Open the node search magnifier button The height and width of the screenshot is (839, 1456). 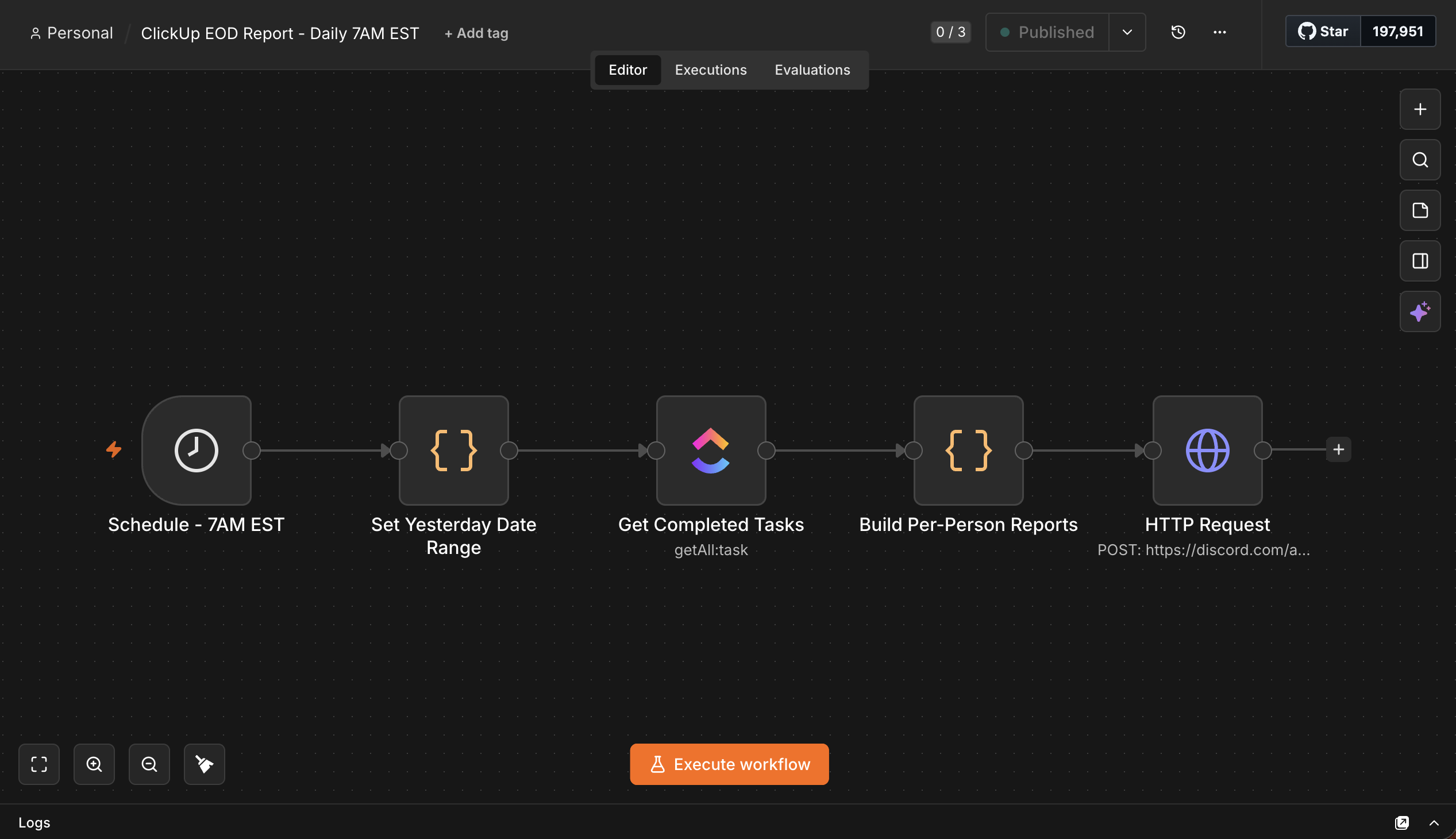(1420, 160)
